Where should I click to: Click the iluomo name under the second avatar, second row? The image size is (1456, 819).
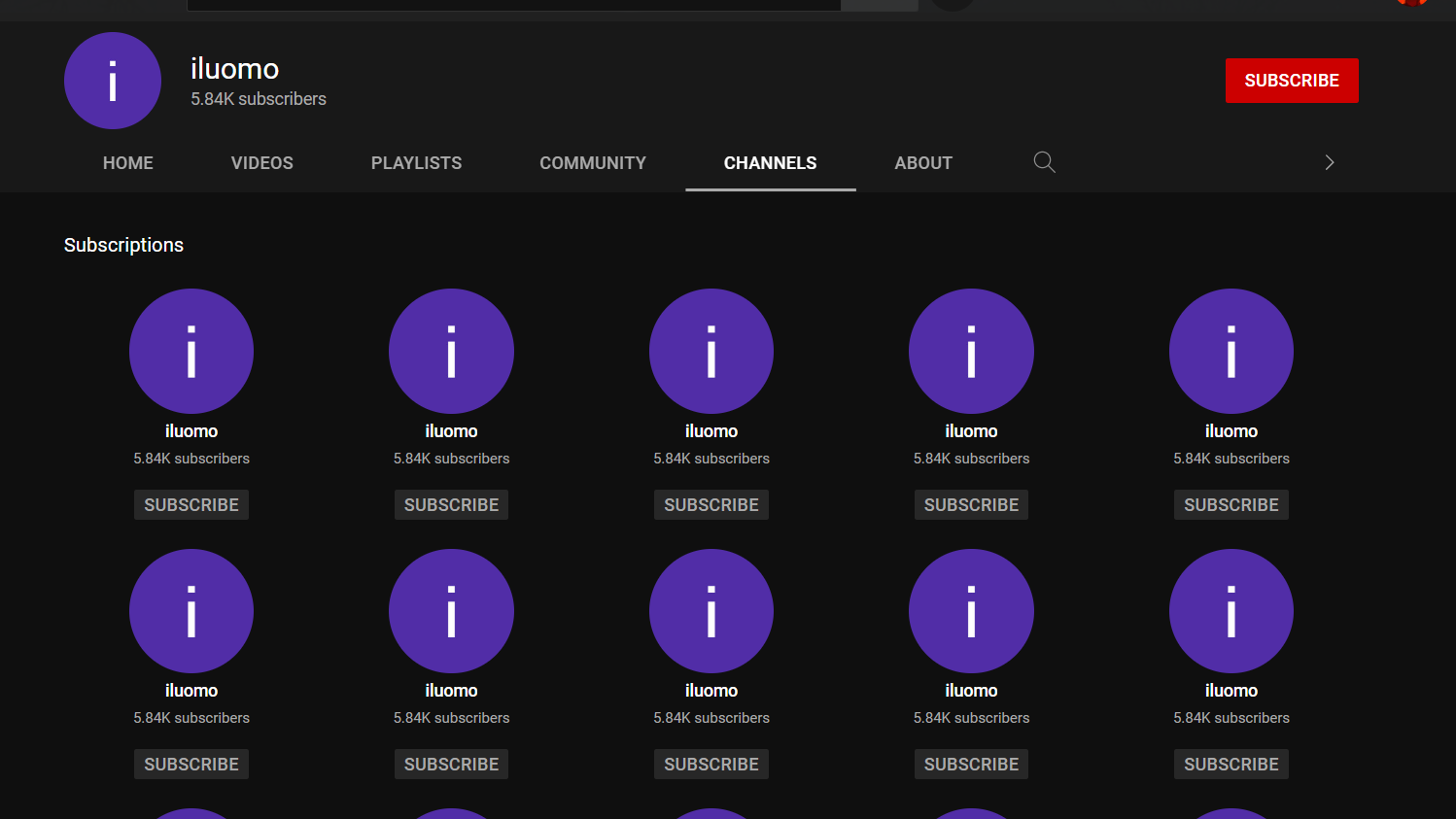(x=451, y=691)
